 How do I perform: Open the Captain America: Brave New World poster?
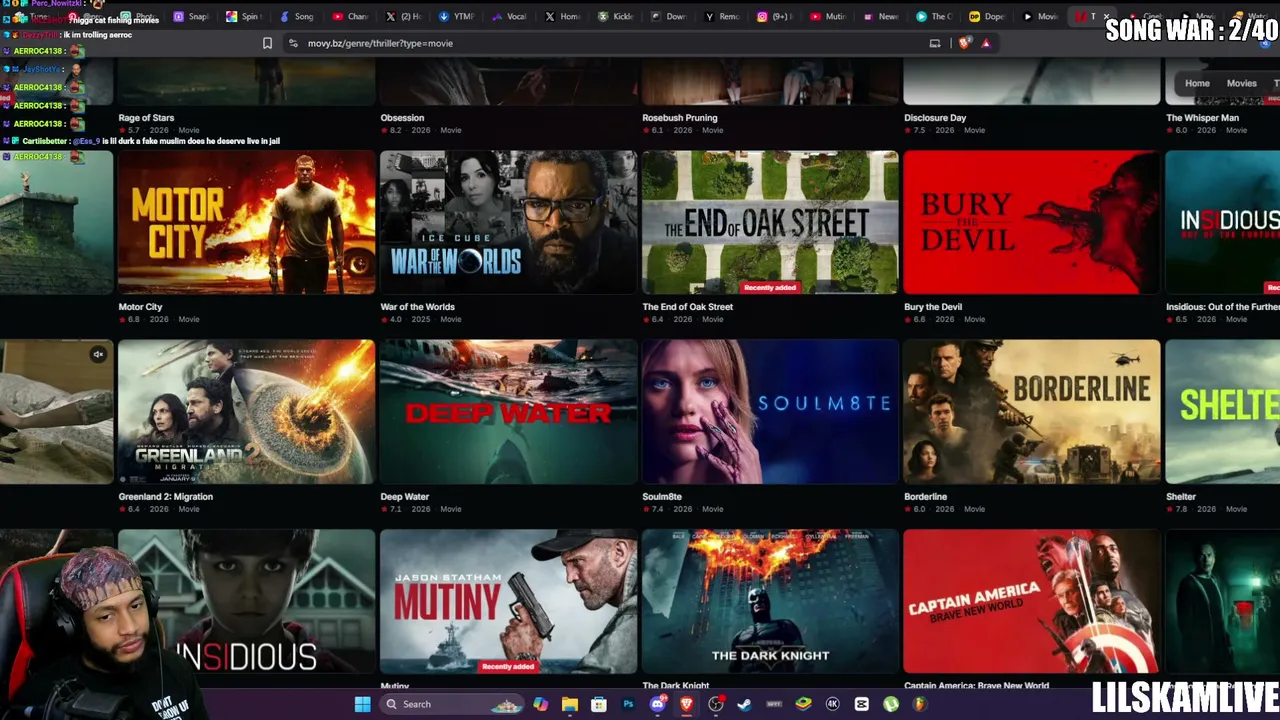point(1032,601)
